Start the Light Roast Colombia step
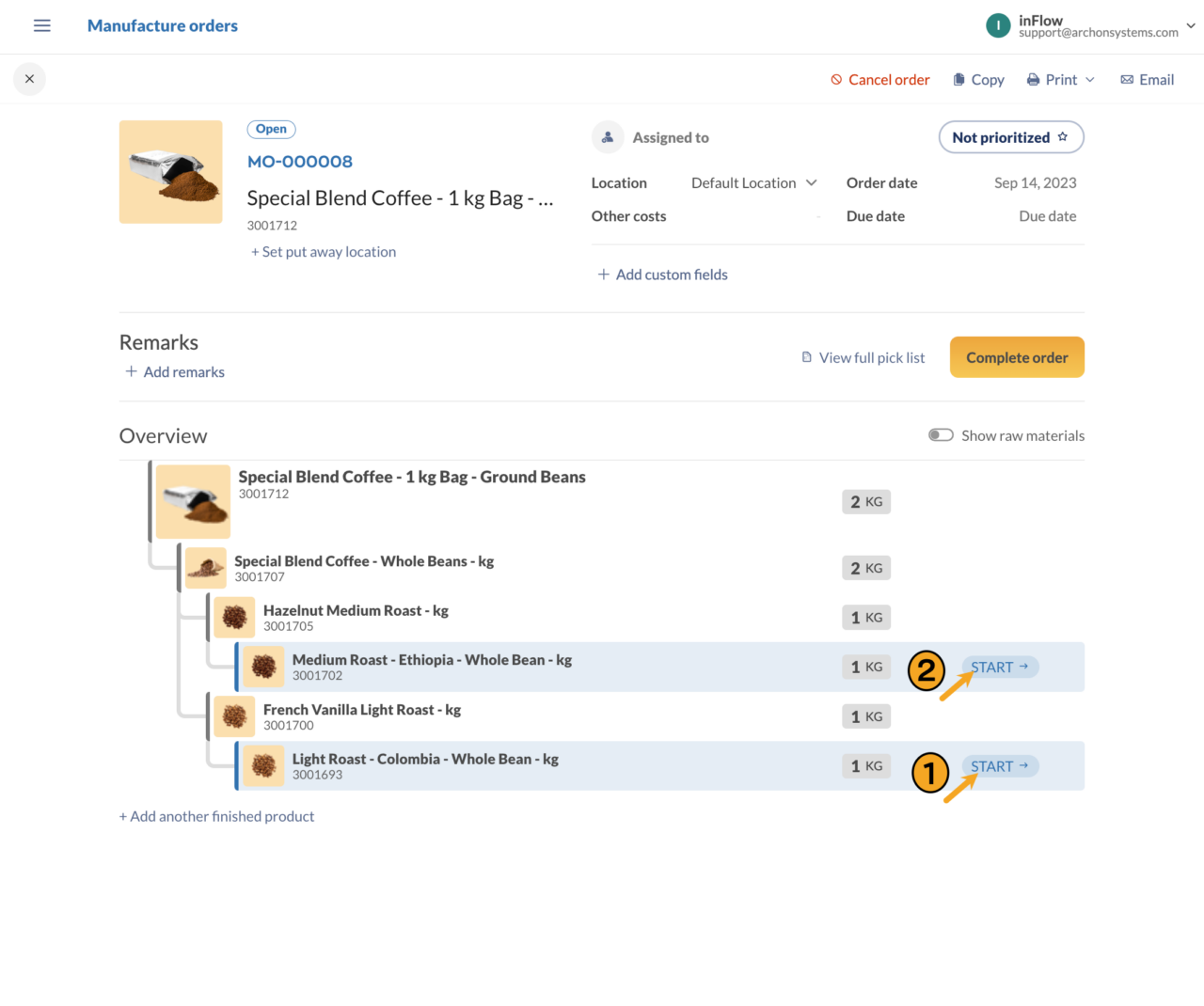 coord(999,766)
